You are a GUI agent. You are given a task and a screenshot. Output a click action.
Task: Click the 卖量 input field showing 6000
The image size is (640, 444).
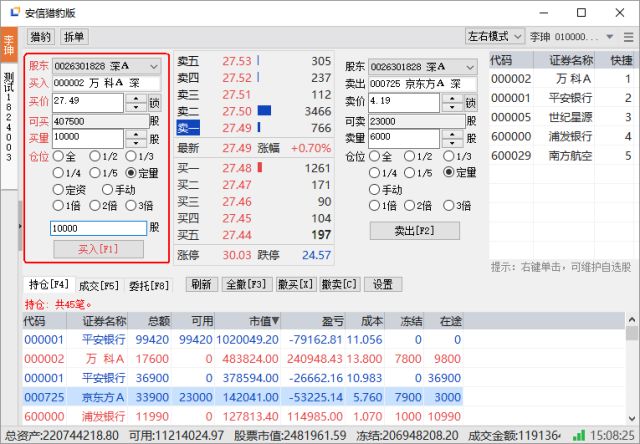[404, 138]
